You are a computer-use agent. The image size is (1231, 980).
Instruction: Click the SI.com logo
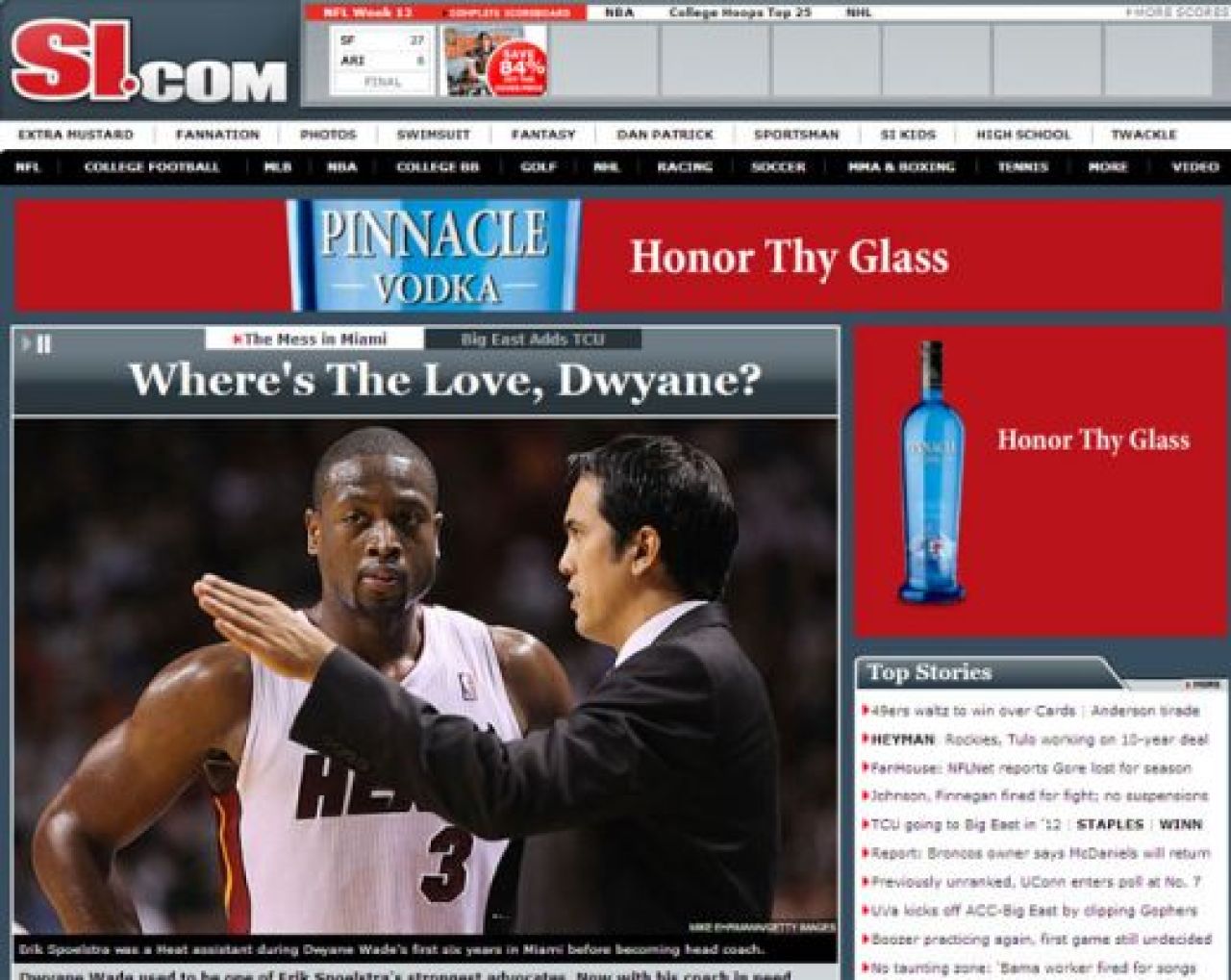click(149, 63)
